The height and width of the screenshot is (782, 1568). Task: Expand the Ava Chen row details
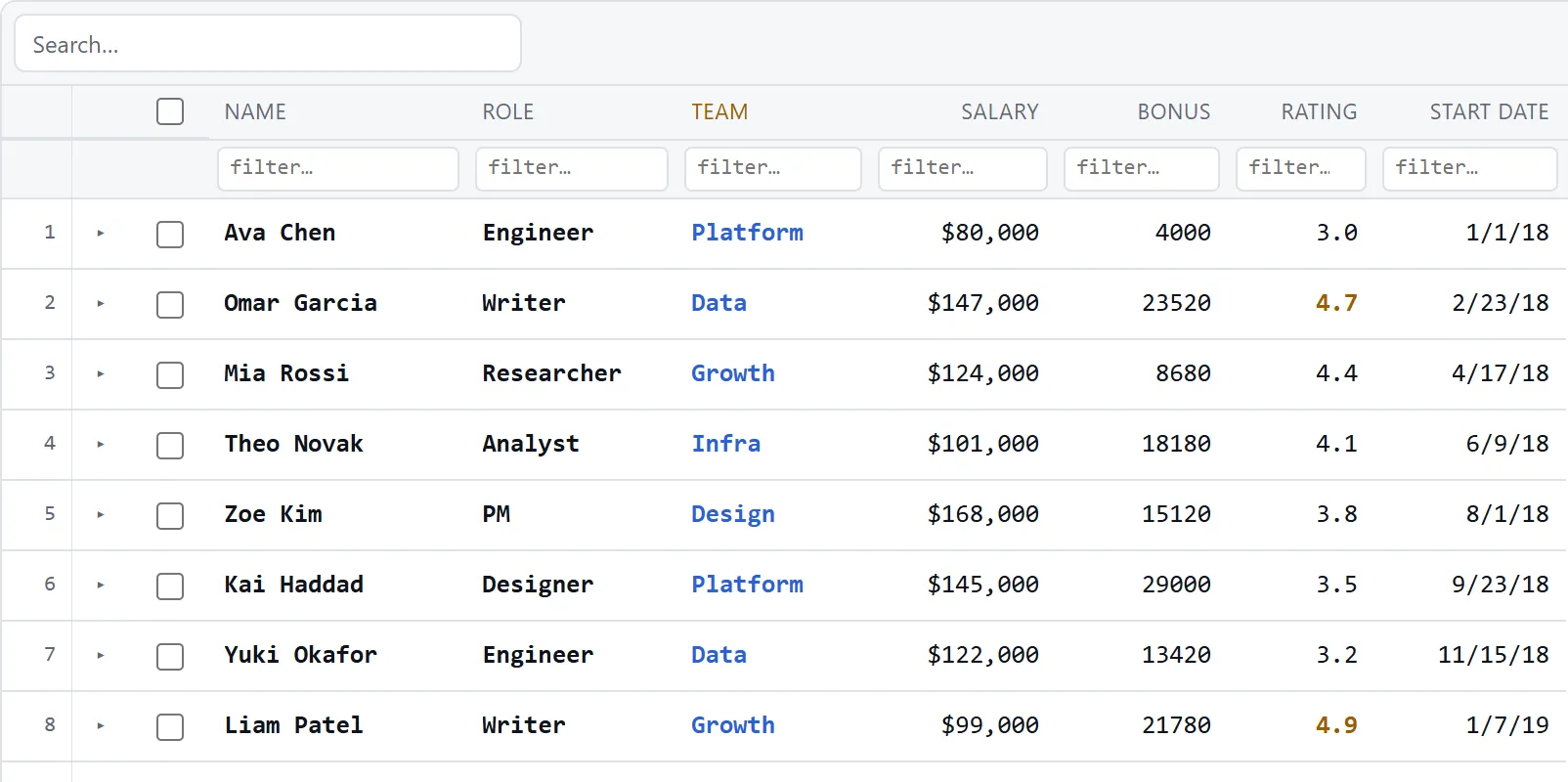101,234
